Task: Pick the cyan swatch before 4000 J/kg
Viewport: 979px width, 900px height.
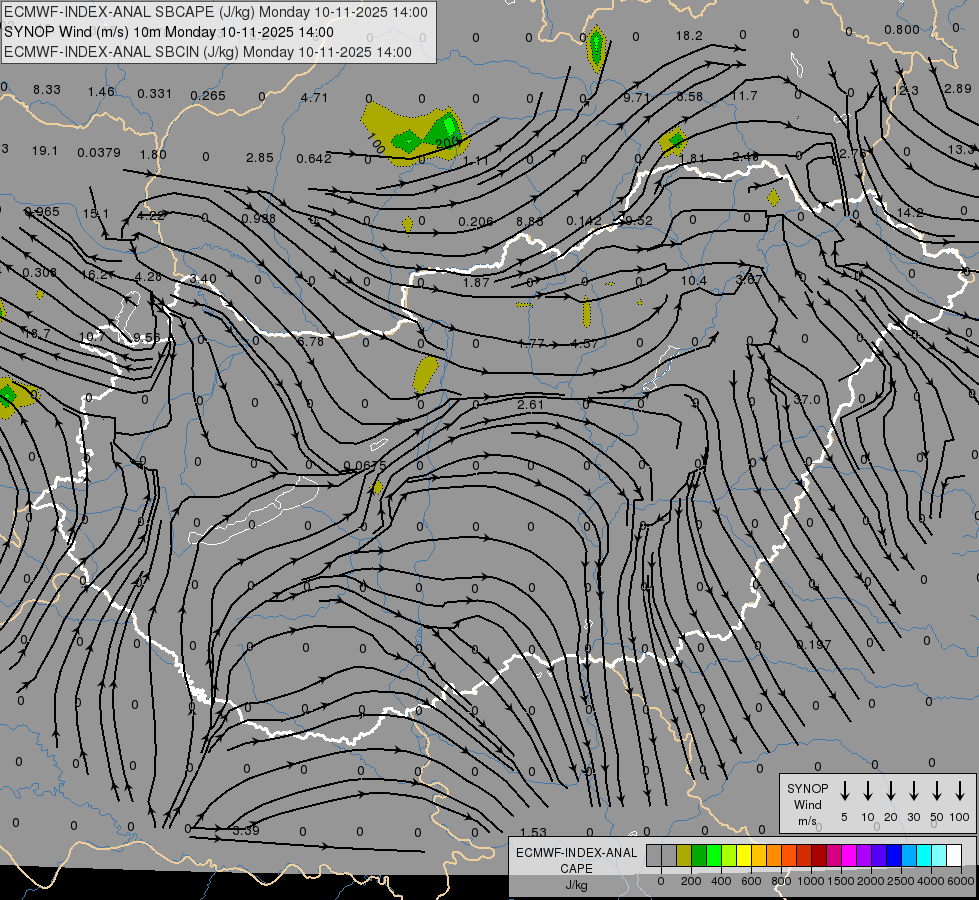Action: point(924,856)
